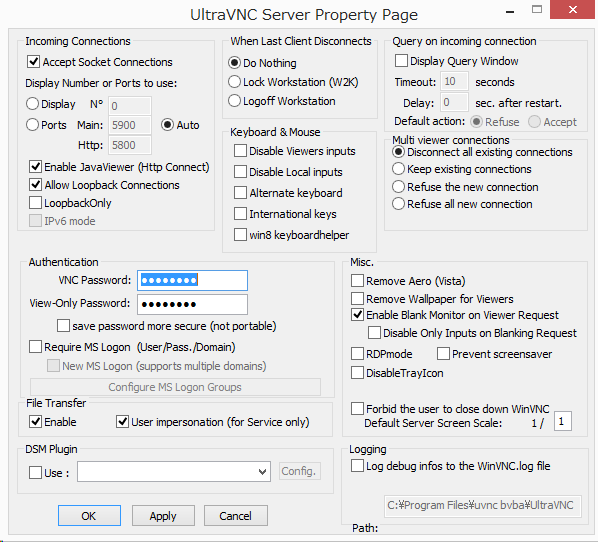Click the Display N° input field
Image resolution: width=598 pixels, height=542 pixels.
(x=130, y=106)
